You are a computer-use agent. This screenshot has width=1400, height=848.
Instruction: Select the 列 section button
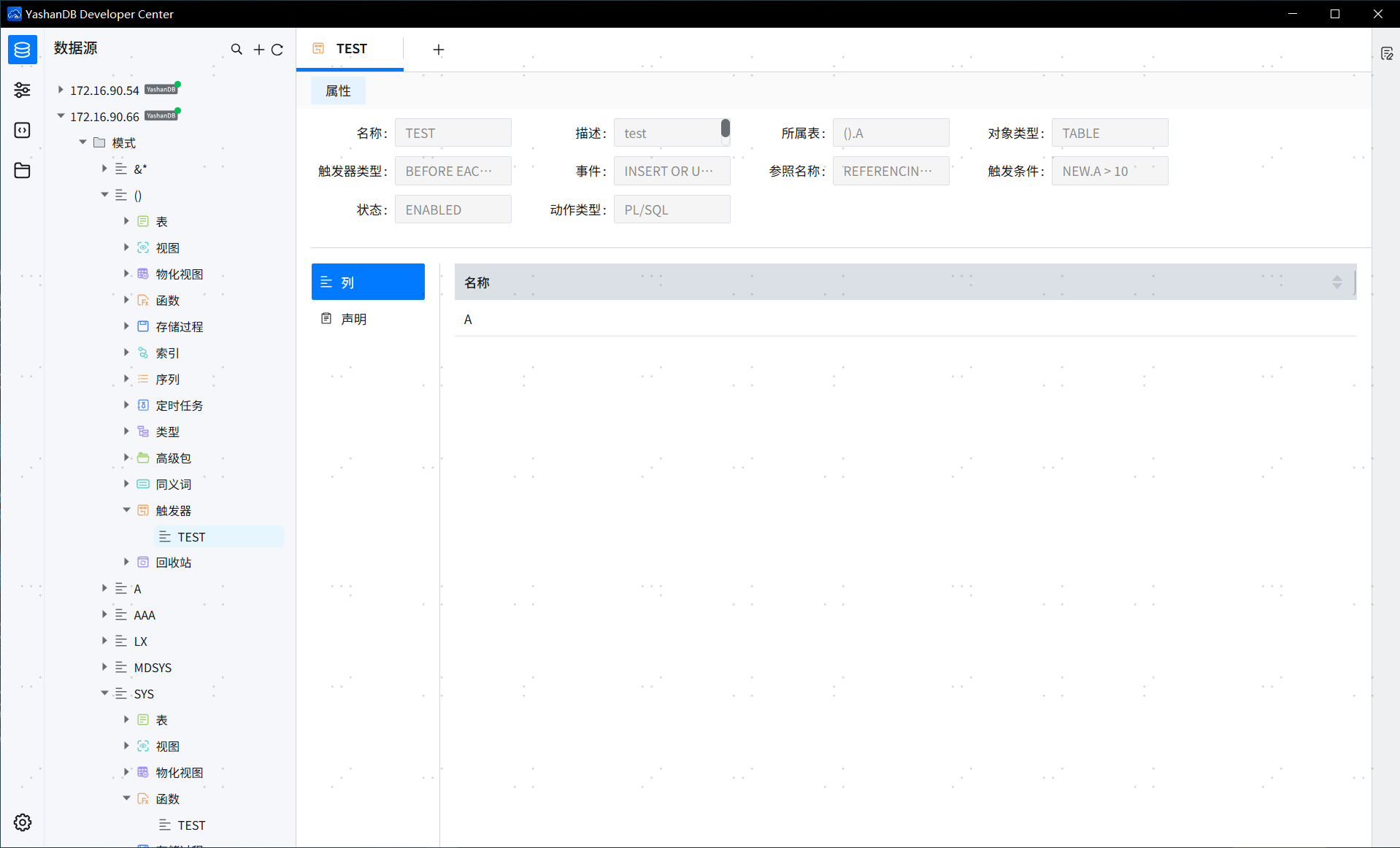(x=367, y=281)
